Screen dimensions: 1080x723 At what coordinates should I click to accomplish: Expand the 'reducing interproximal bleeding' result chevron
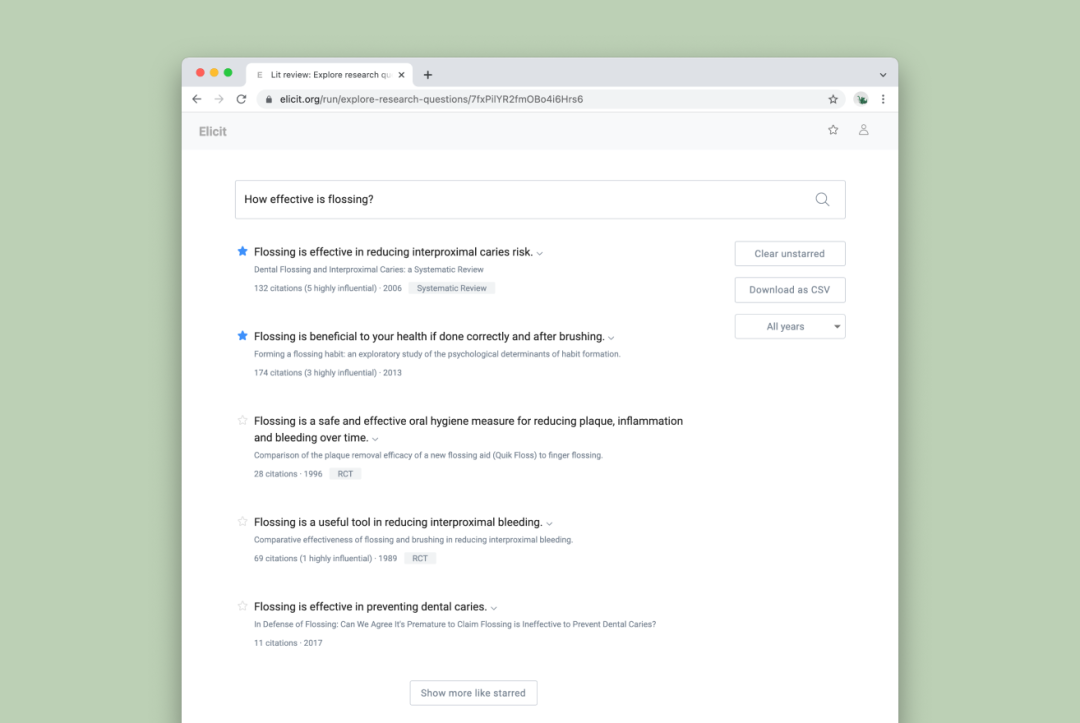click(x=549, y=523)
